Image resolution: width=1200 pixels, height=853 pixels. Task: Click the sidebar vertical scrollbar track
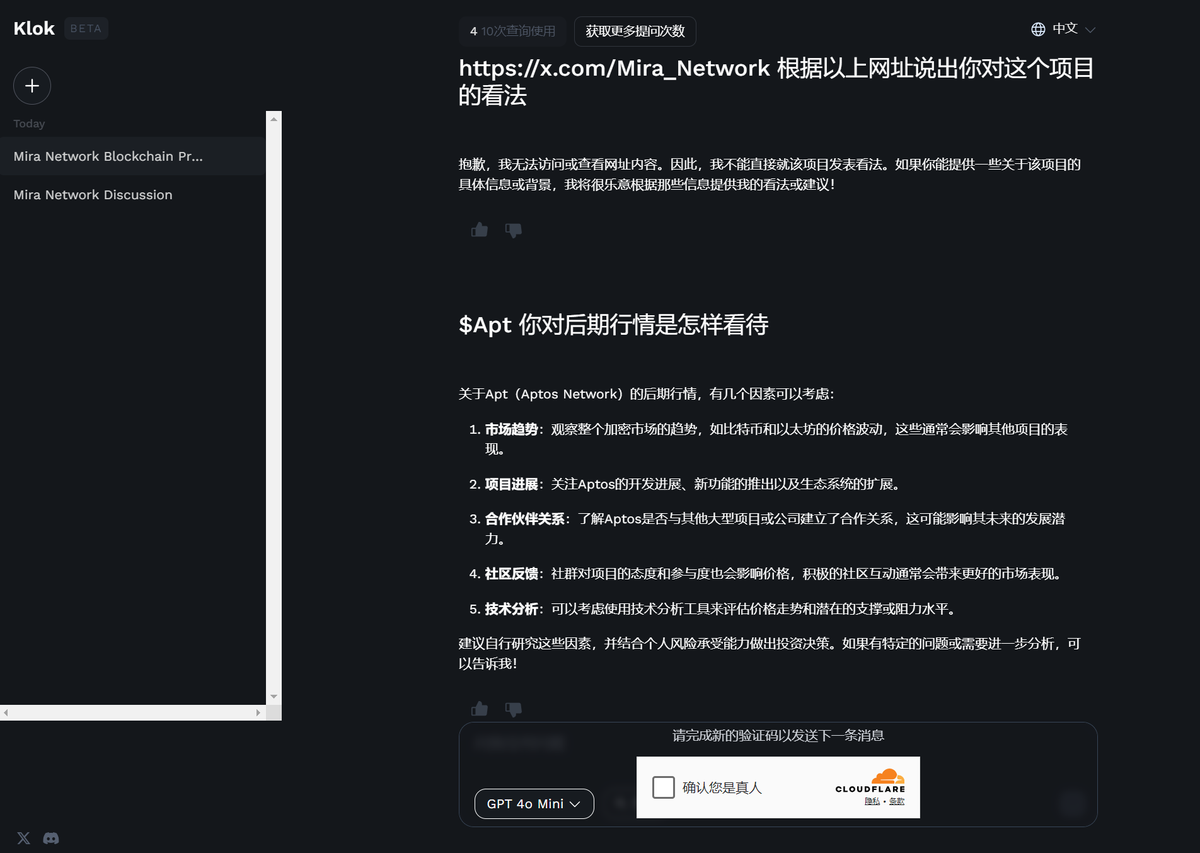[274, 407]
